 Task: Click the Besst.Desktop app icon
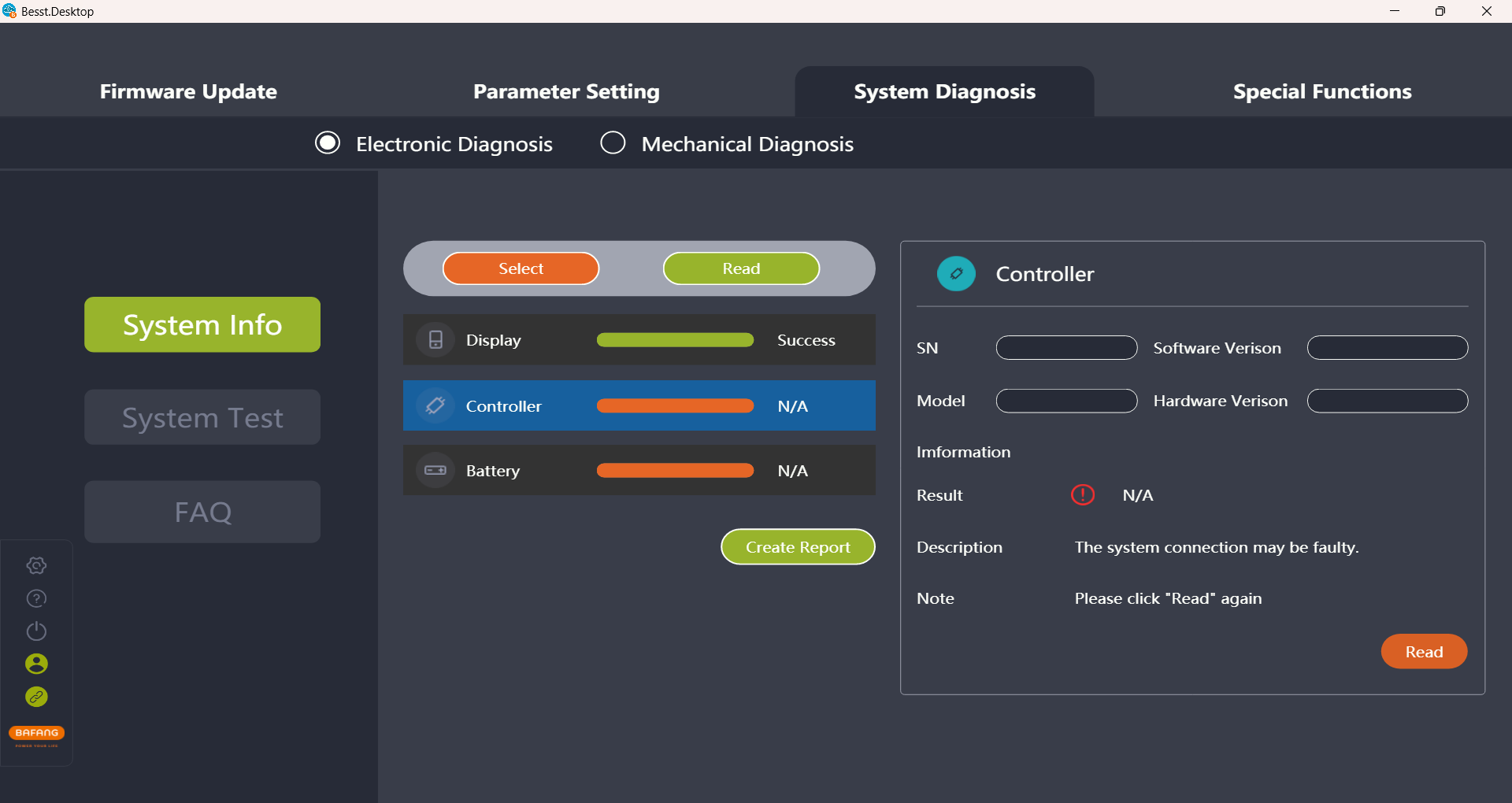click(9, 11)
